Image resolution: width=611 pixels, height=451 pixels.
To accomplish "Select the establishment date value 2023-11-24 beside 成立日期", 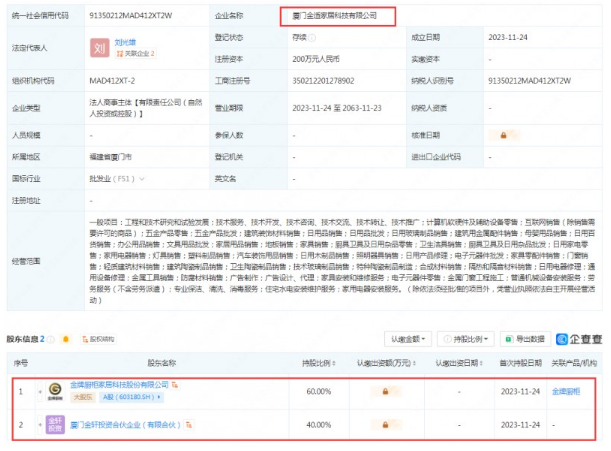I will click(508, 37).
